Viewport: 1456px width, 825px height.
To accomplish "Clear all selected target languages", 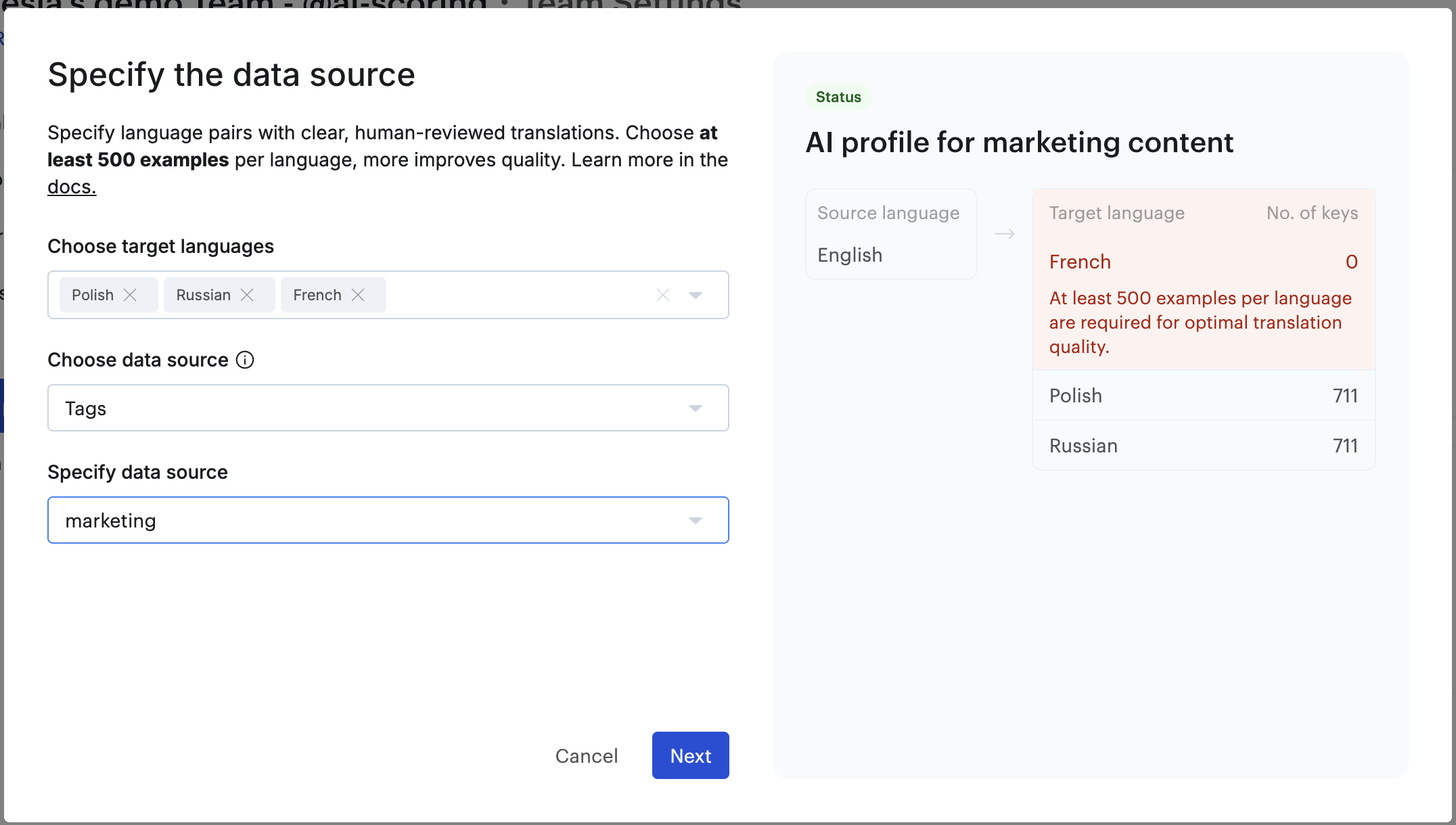I will point(662,295).
